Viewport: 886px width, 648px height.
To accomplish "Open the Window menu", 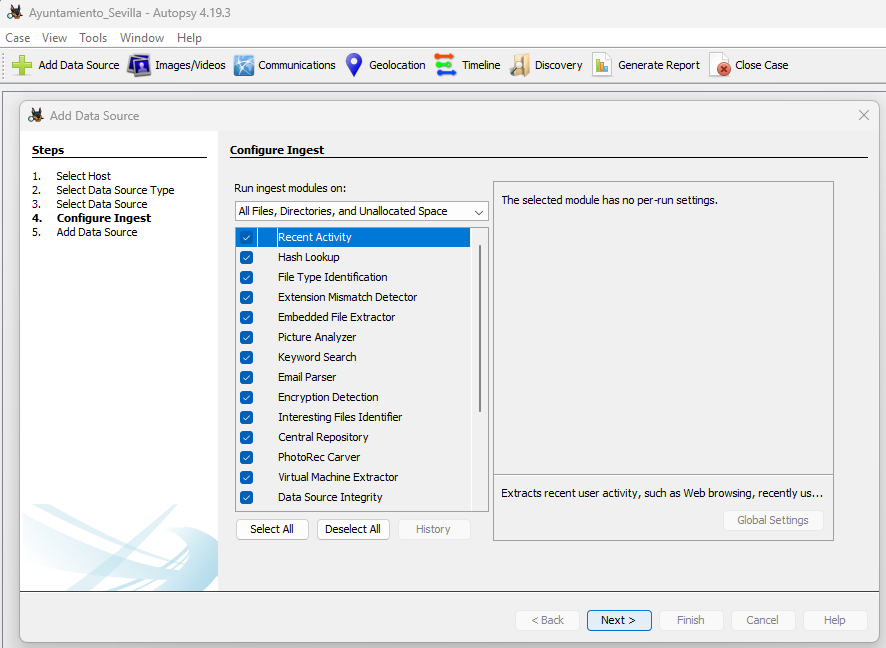I will [142, 38].
